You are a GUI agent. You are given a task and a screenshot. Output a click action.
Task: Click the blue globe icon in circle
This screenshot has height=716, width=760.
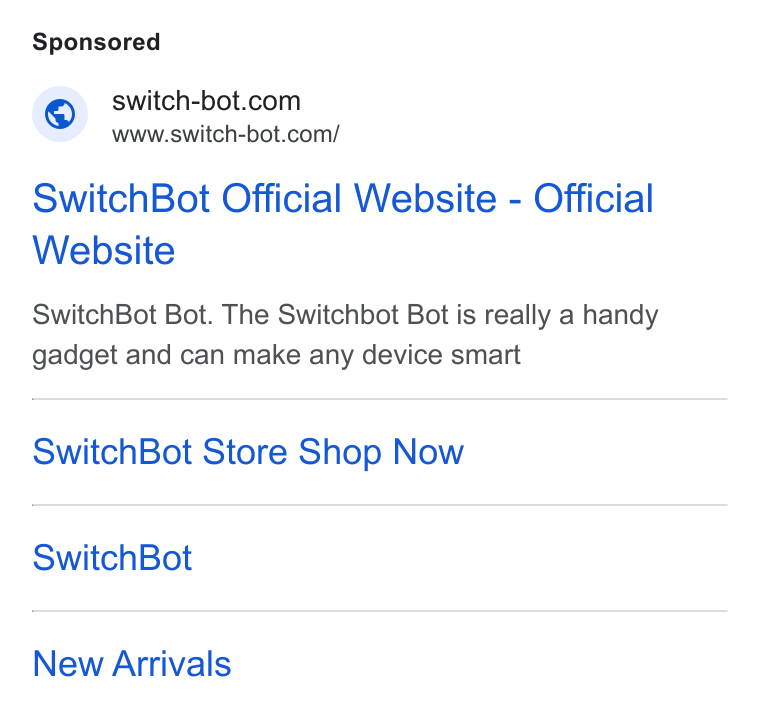pyautogui.click(x=60, y=114)
